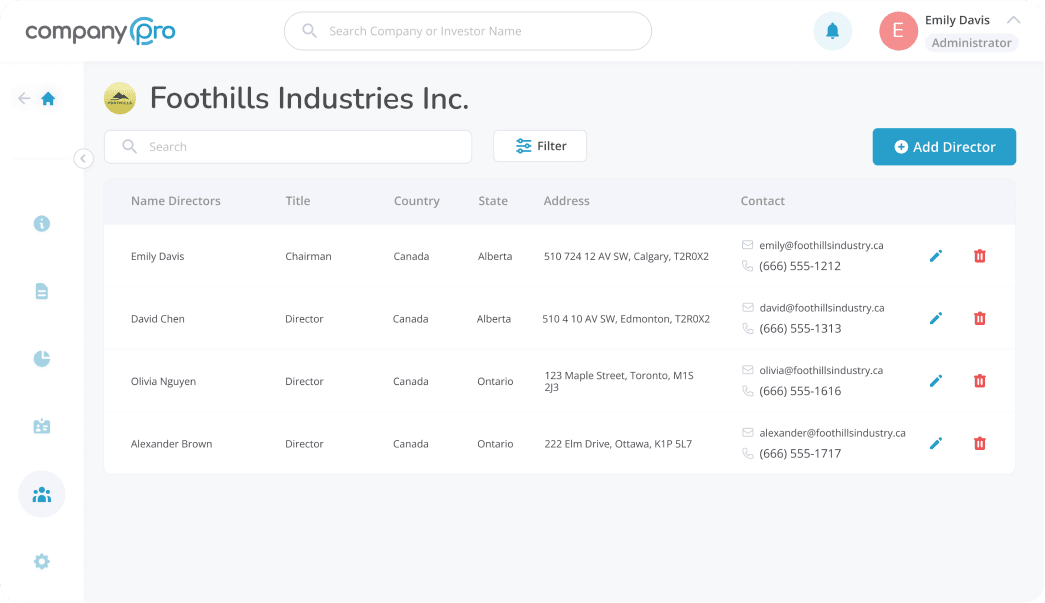1045x603 pixels.
Task: Click the back arrow beside home
Action: [24, 98]
